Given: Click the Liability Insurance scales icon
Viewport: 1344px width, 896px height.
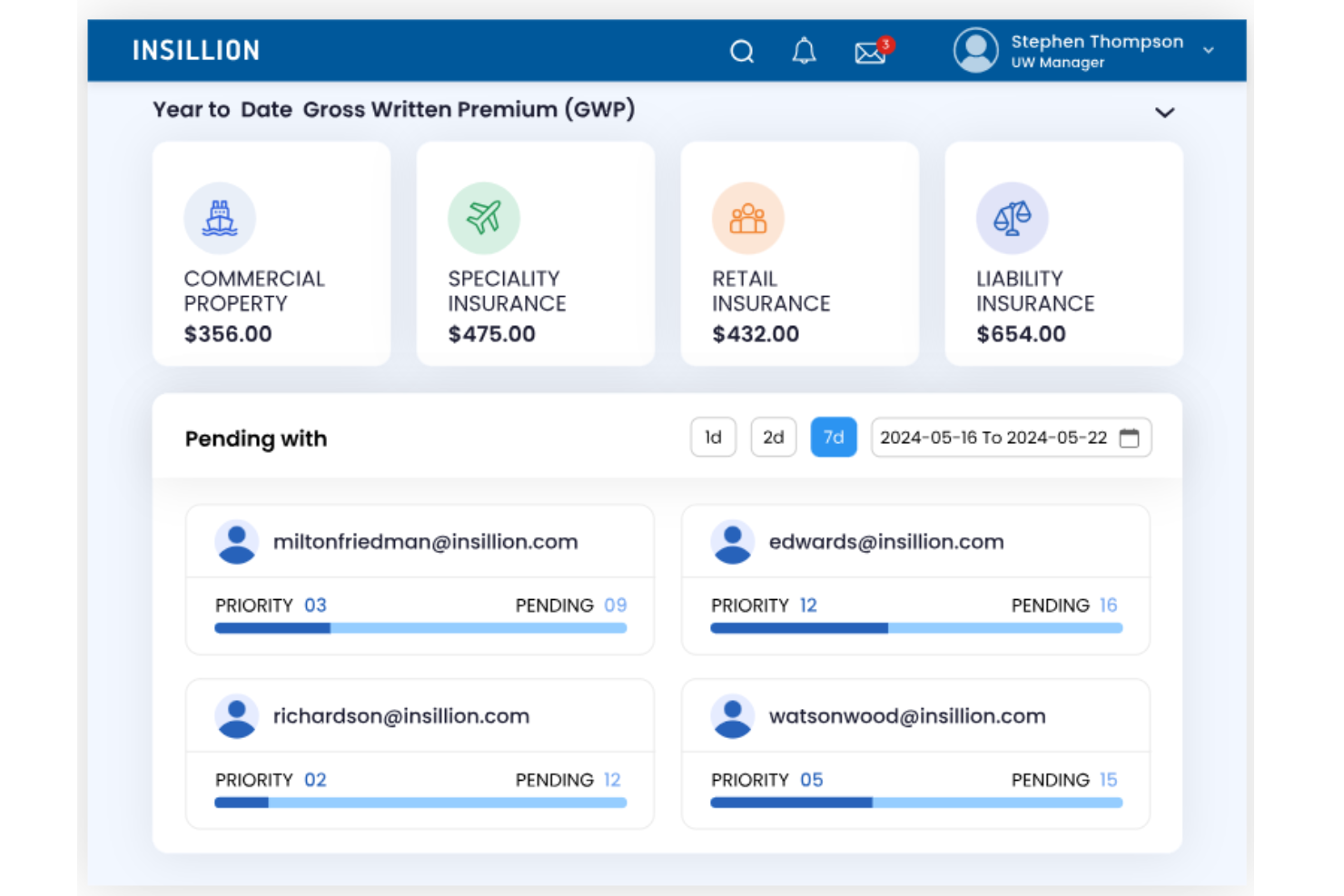Looking at the screenshot, I should tap(1013, 218).
